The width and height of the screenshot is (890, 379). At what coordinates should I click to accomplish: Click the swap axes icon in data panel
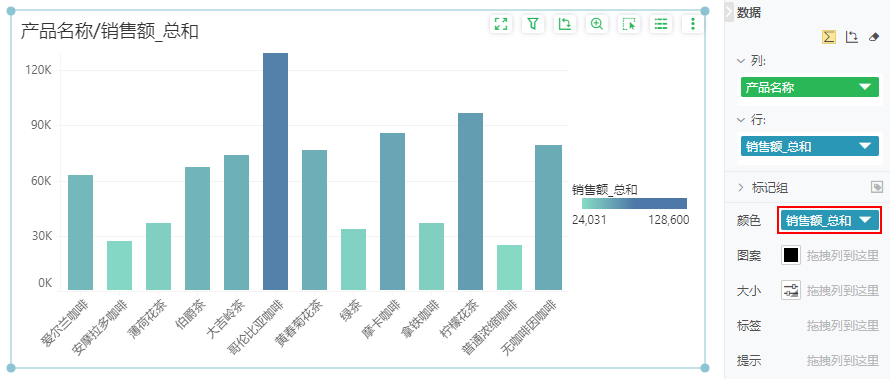[x=851, y=37]
